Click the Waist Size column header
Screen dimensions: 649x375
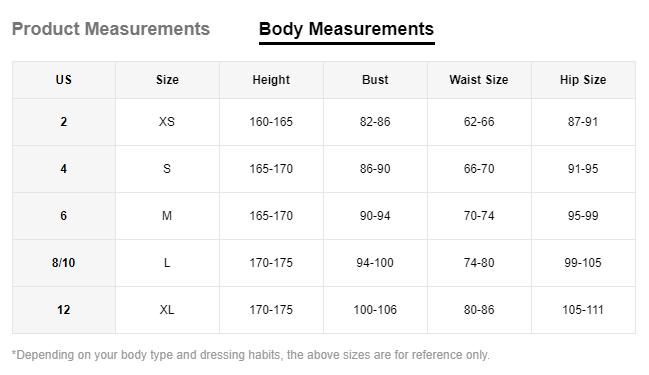pyautogui.click(x=479, y=80)
